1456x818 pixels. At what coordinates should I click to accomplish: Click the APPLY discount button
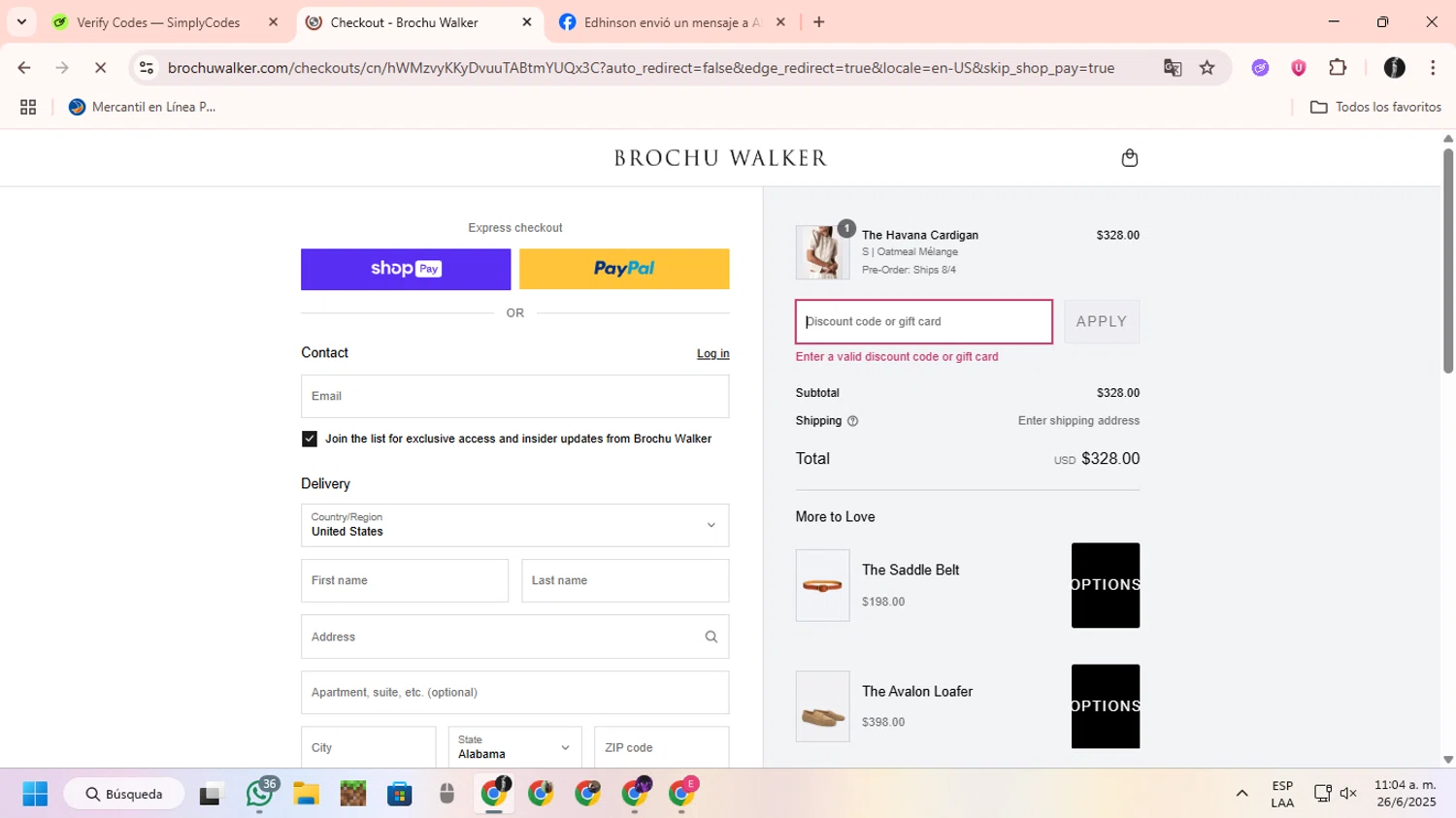coord(1102,321)
